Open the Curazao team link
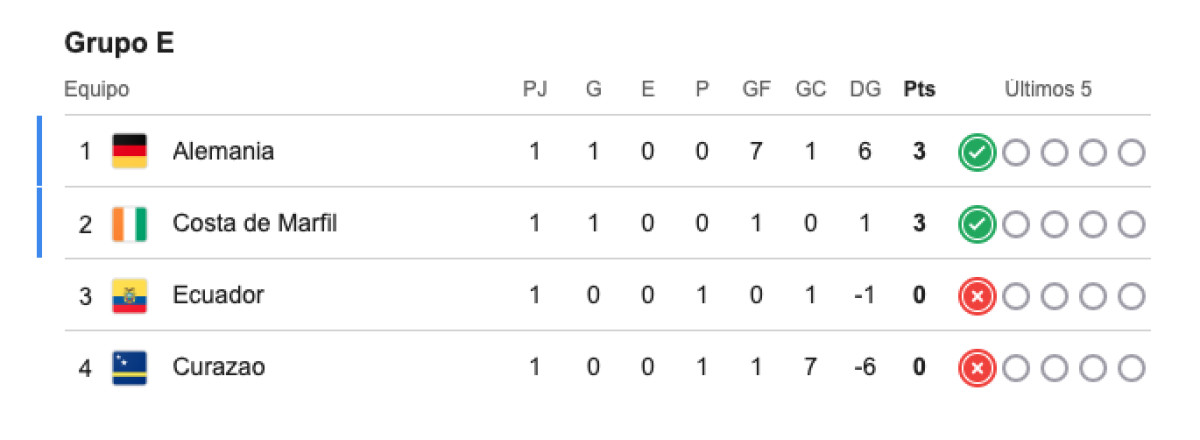 click(x=219, y=367)
